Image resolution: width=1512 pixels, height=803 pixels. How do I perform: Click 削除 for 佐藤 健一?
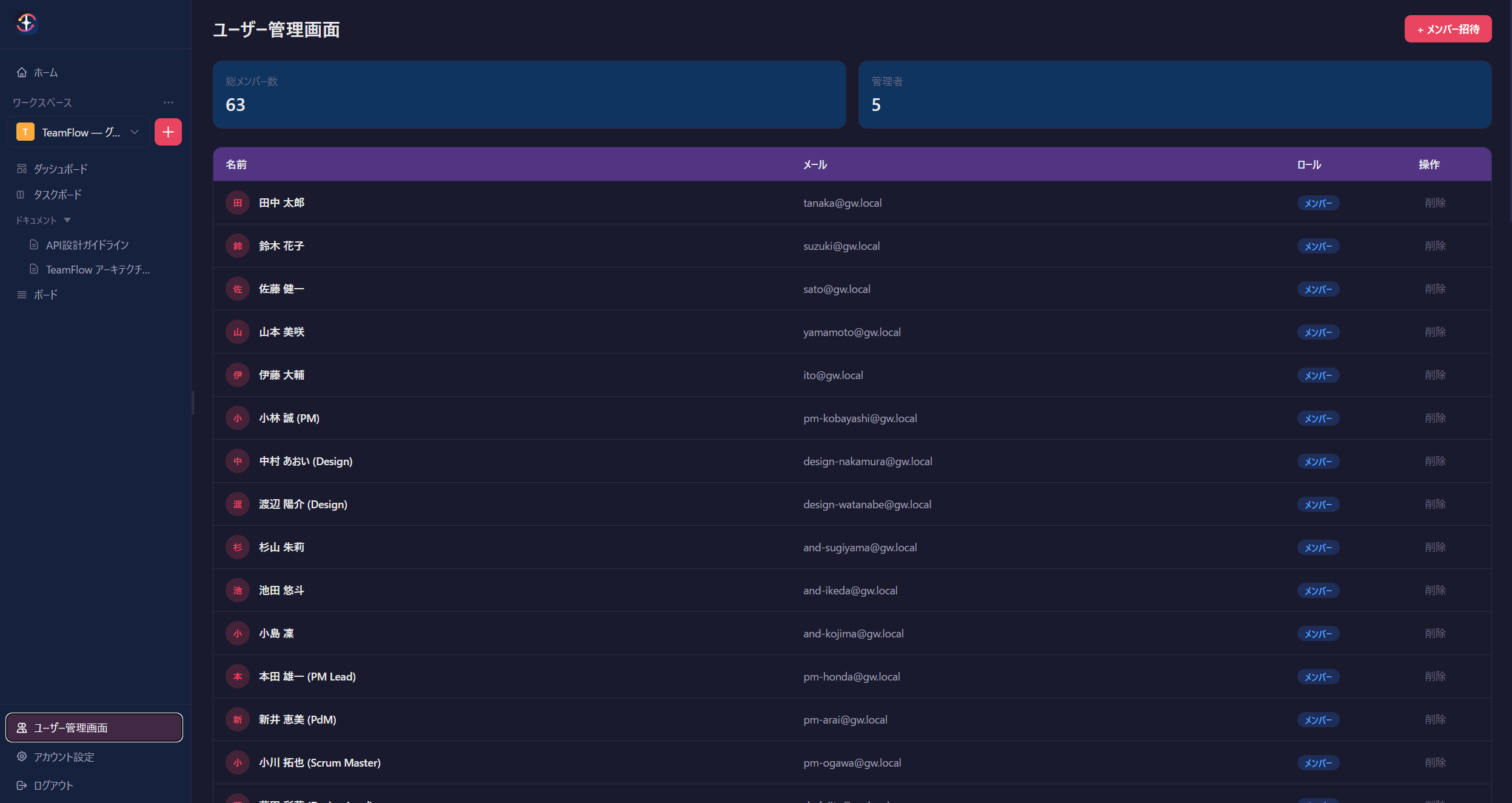tap(1435, 289)
